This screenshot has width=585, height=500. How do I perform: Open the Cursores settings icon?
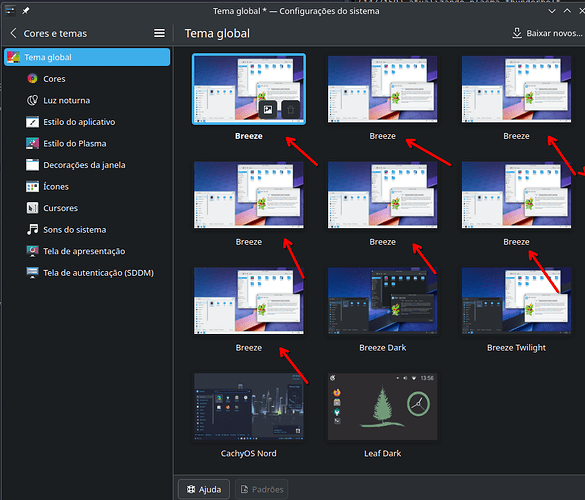[x=32, y=208]
